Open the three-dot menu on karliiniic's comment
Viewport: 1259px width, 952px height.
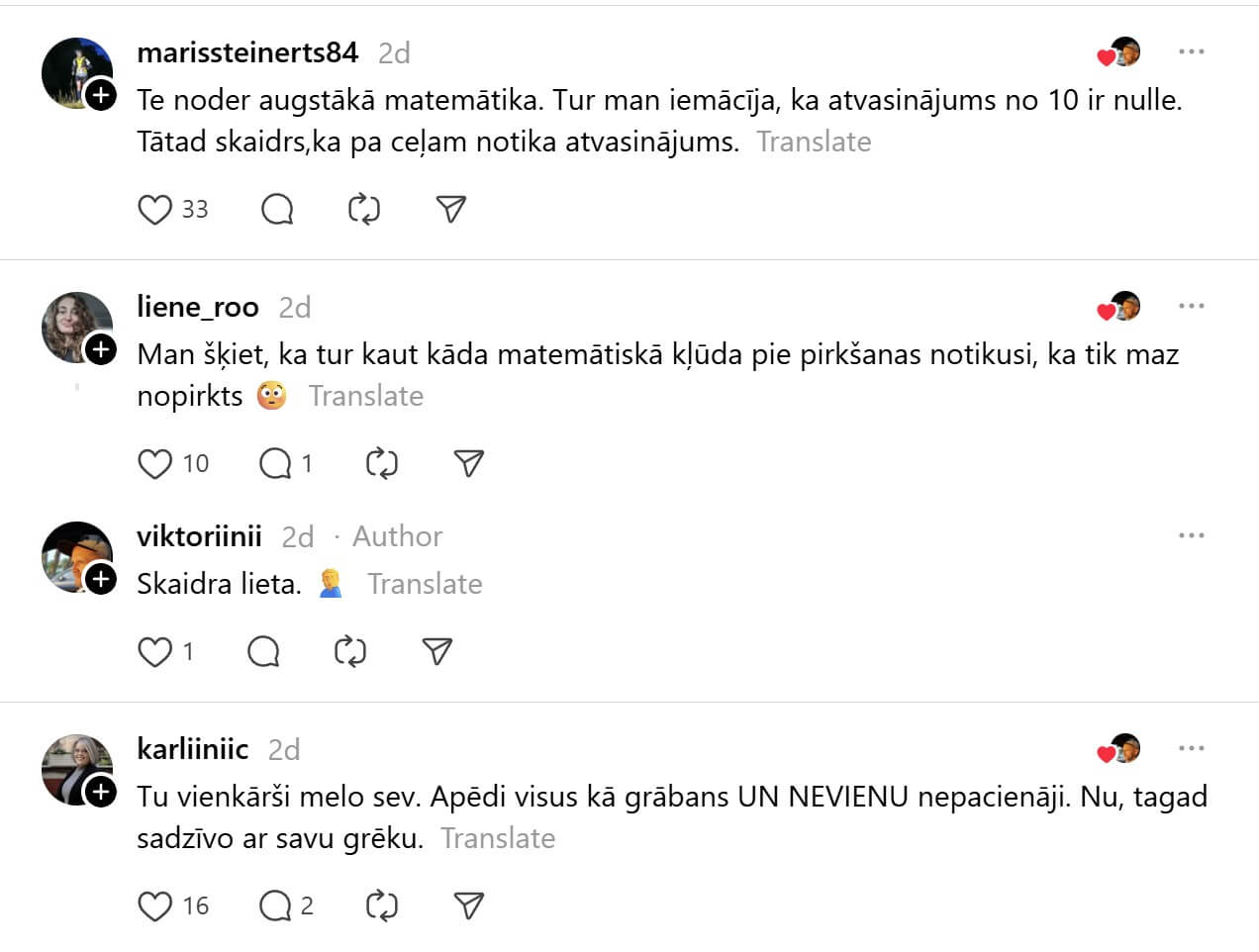point(1191,748)
